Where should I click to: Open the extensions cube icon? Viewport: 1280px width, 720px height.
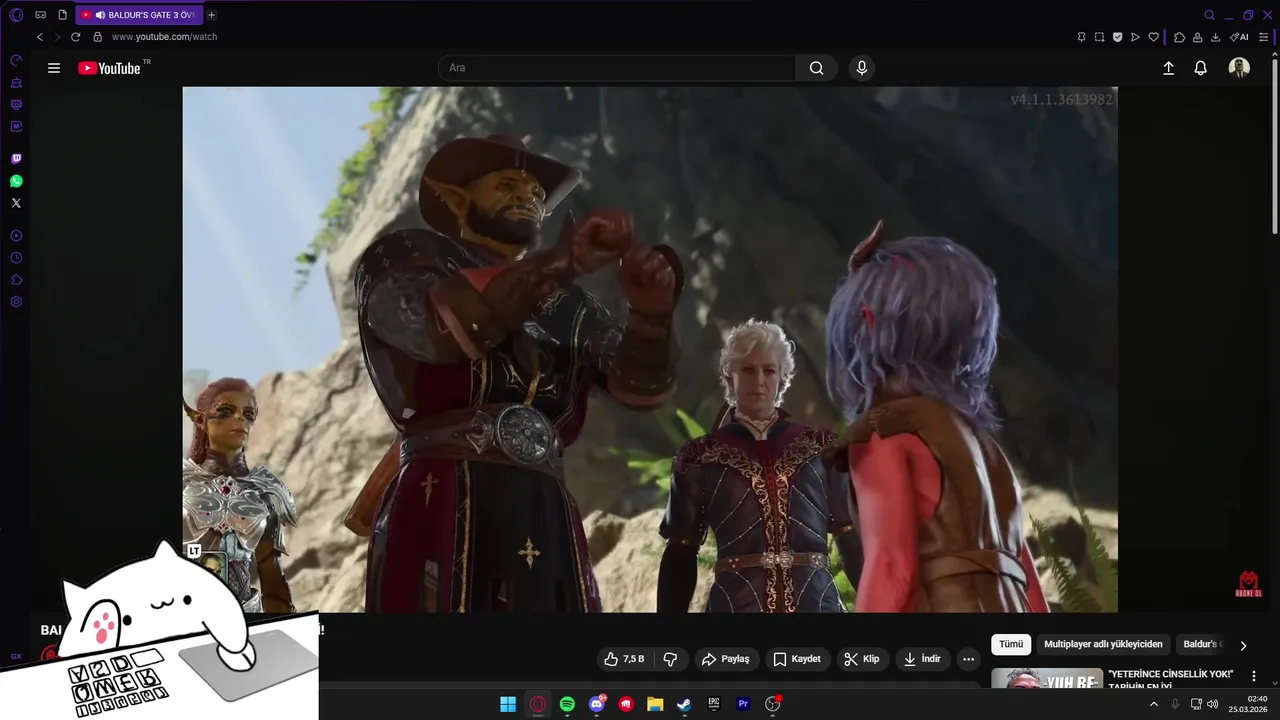tap(1179, 37)
